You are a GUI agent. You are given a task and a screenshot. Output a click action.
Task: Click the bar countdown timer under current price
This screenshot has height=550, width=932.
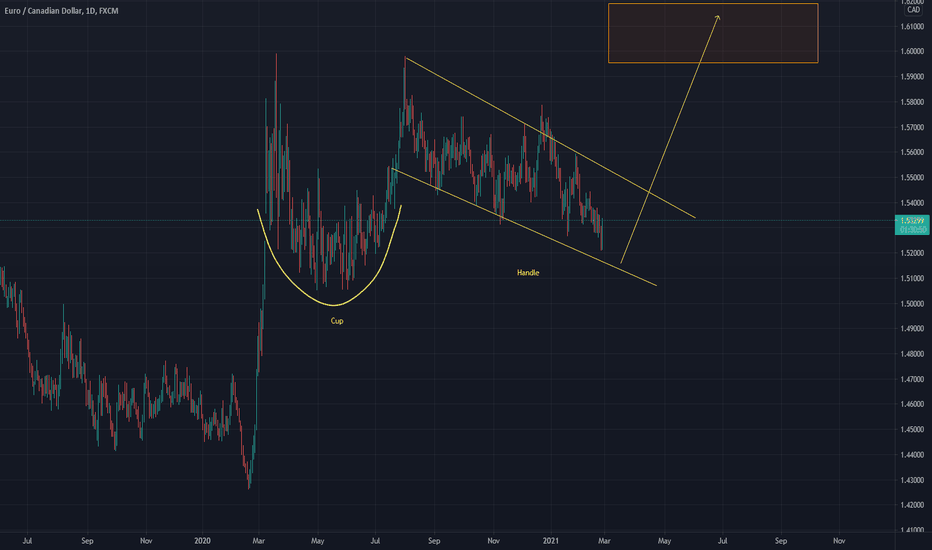(912, 230)
